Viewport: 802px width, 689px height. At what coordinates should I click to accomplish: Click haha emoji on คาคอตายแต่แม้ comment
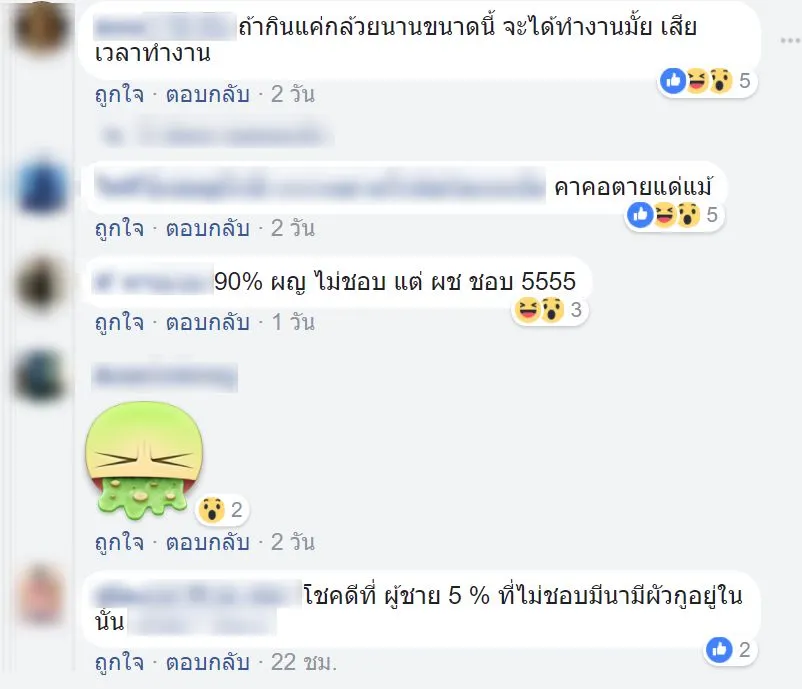[664, 214]
